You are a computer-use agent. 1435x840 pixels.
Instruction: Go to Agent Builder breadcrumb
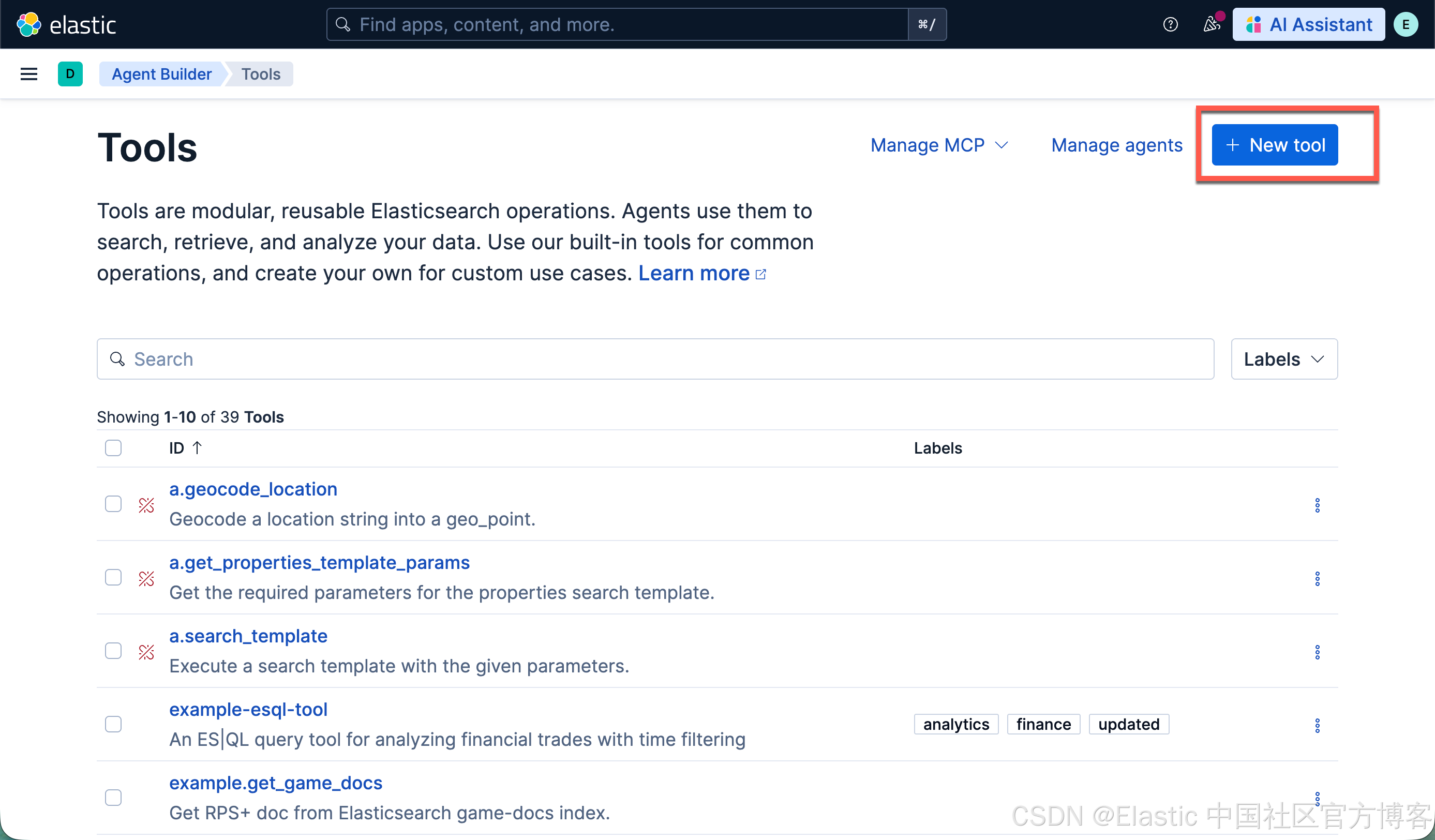coord(161,74)
